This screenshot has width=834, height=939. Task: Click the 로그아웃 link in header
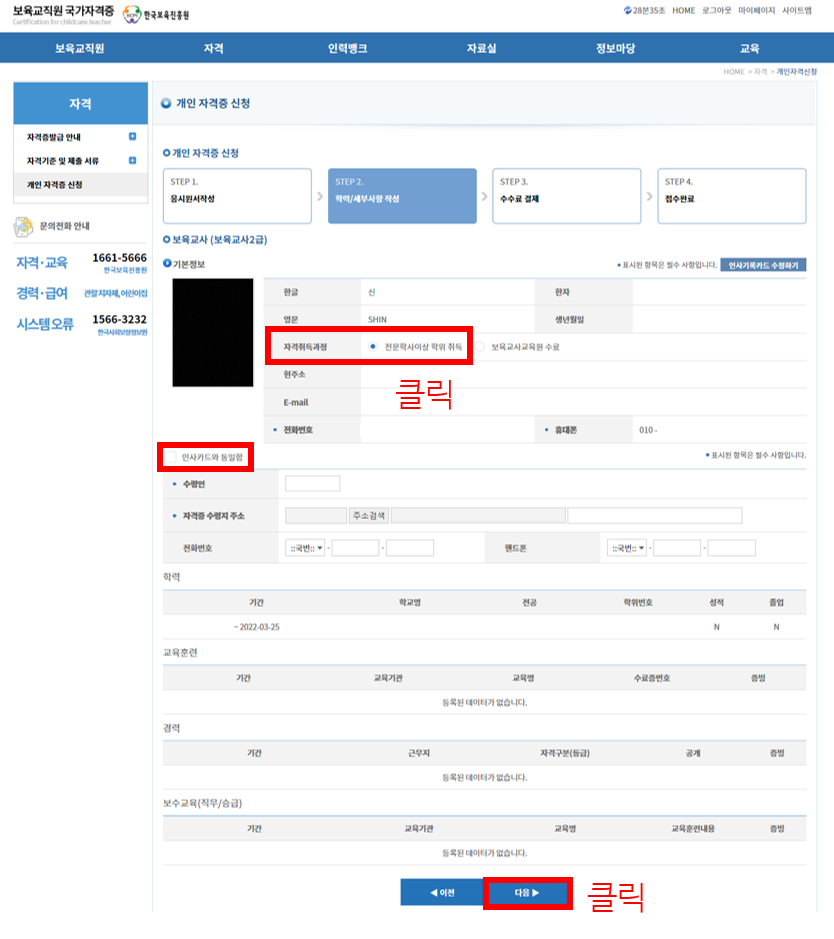click(716, 10)
